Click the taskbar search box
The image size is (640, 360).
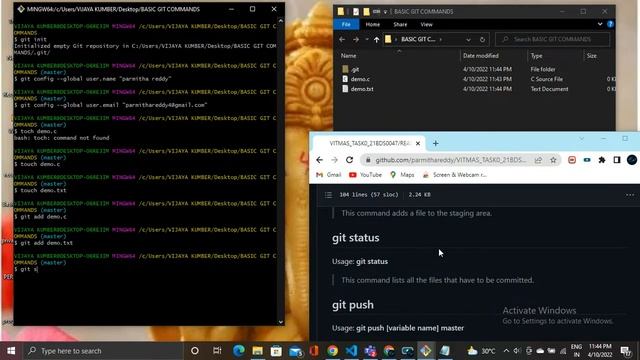pyautogui.click(x=103, y=351)
